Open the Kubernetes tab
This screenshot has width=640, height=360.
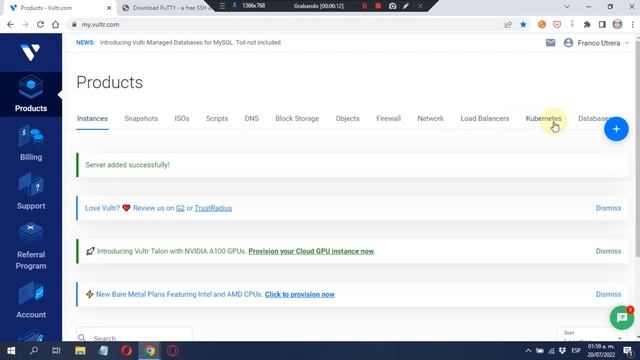[x=543, y=118]
